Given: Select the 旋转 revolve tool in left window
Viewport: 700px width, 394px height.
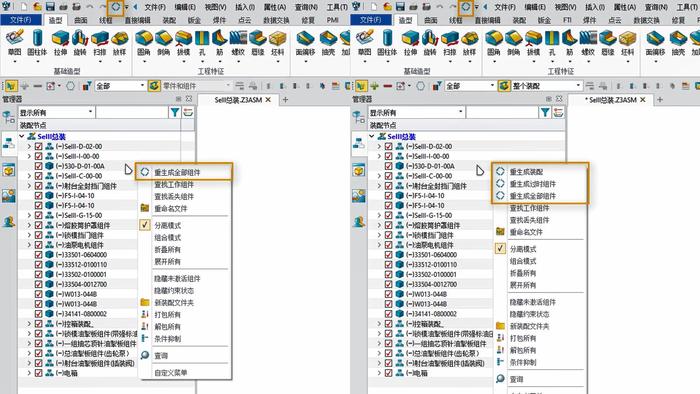Looking at the screenshot, I should [x=80, y=43].
